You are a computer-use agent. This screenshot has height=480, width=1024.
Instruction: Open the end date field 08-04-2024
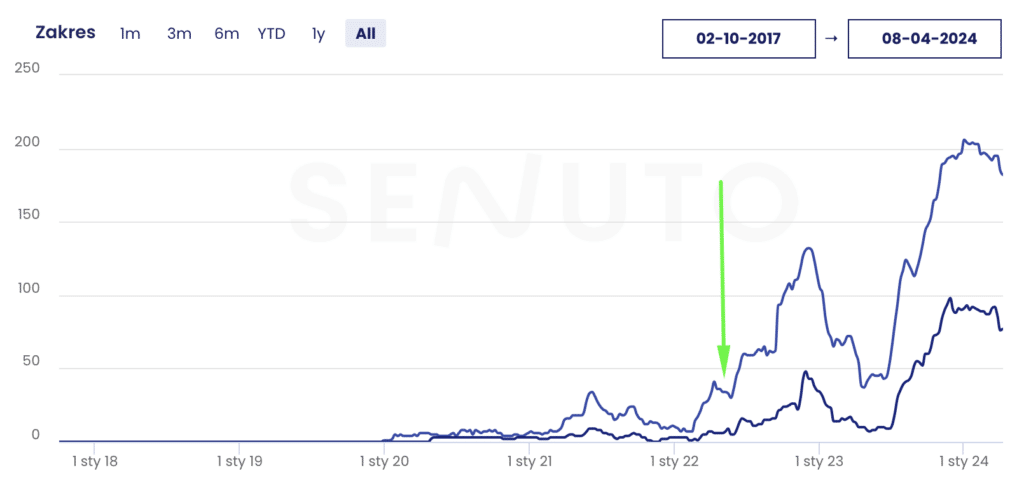(925, 39)
